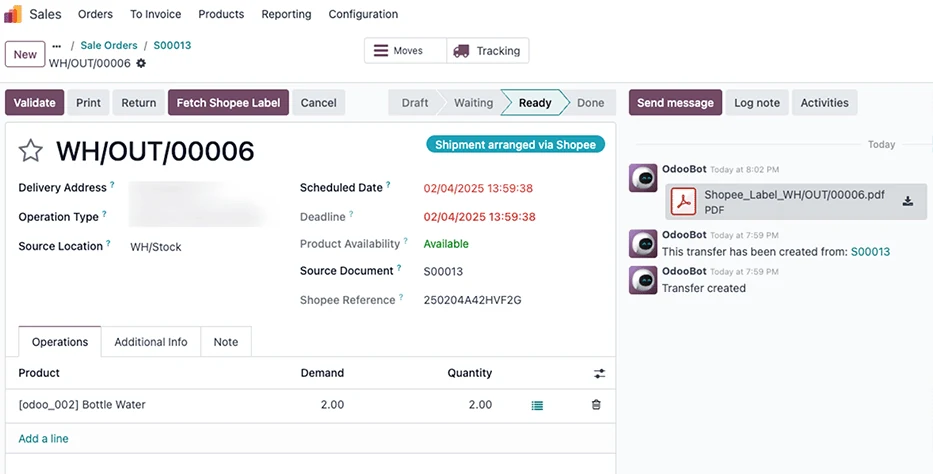The width and height of the screenshot is (933, 474).
Task: Click the Product column header
Action: [x=39, y=373]
